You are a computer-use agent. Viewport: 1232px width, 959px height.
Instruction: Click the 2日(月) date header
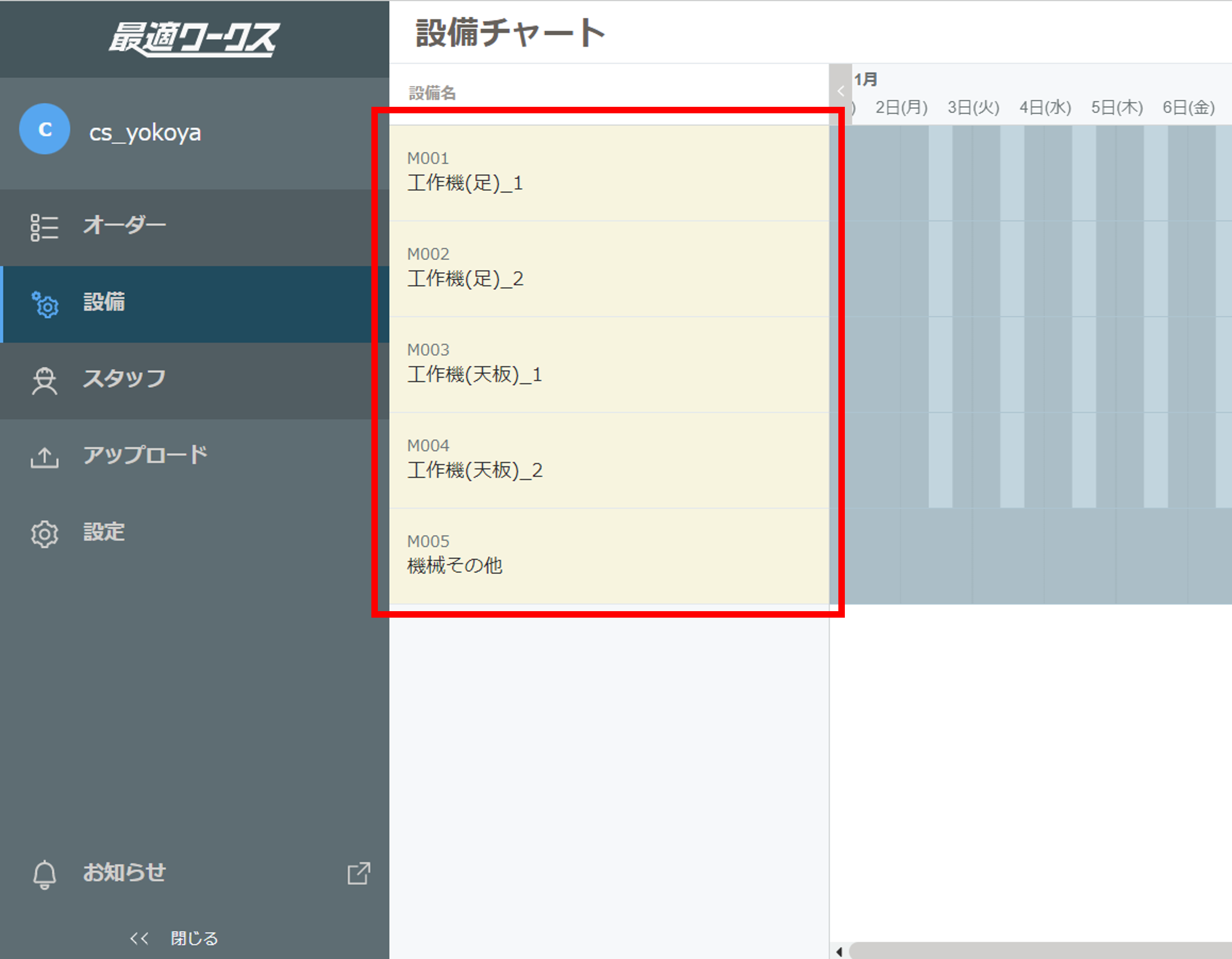[901, 107]
